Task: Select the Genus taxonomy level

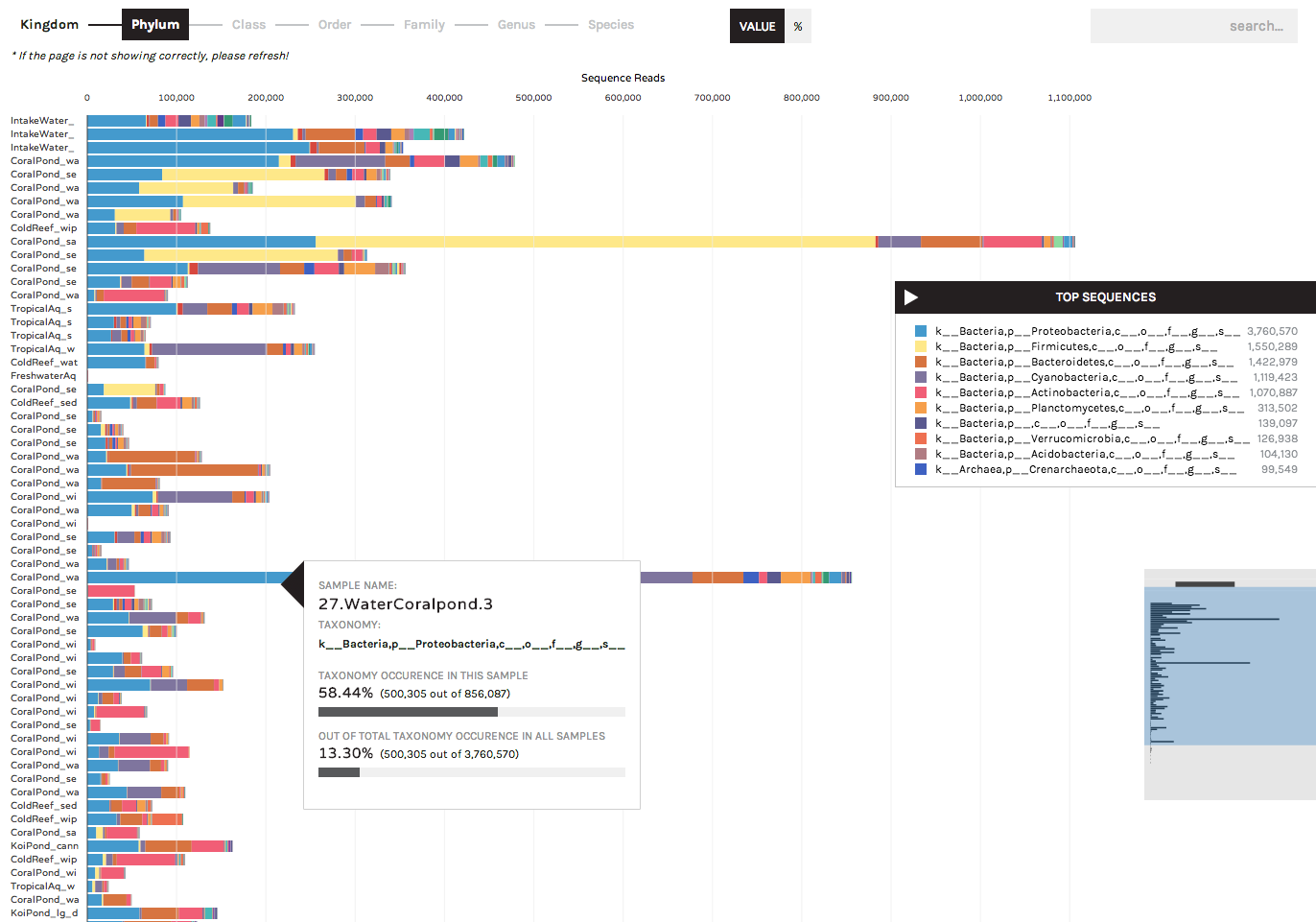Action: coord(516,24)
